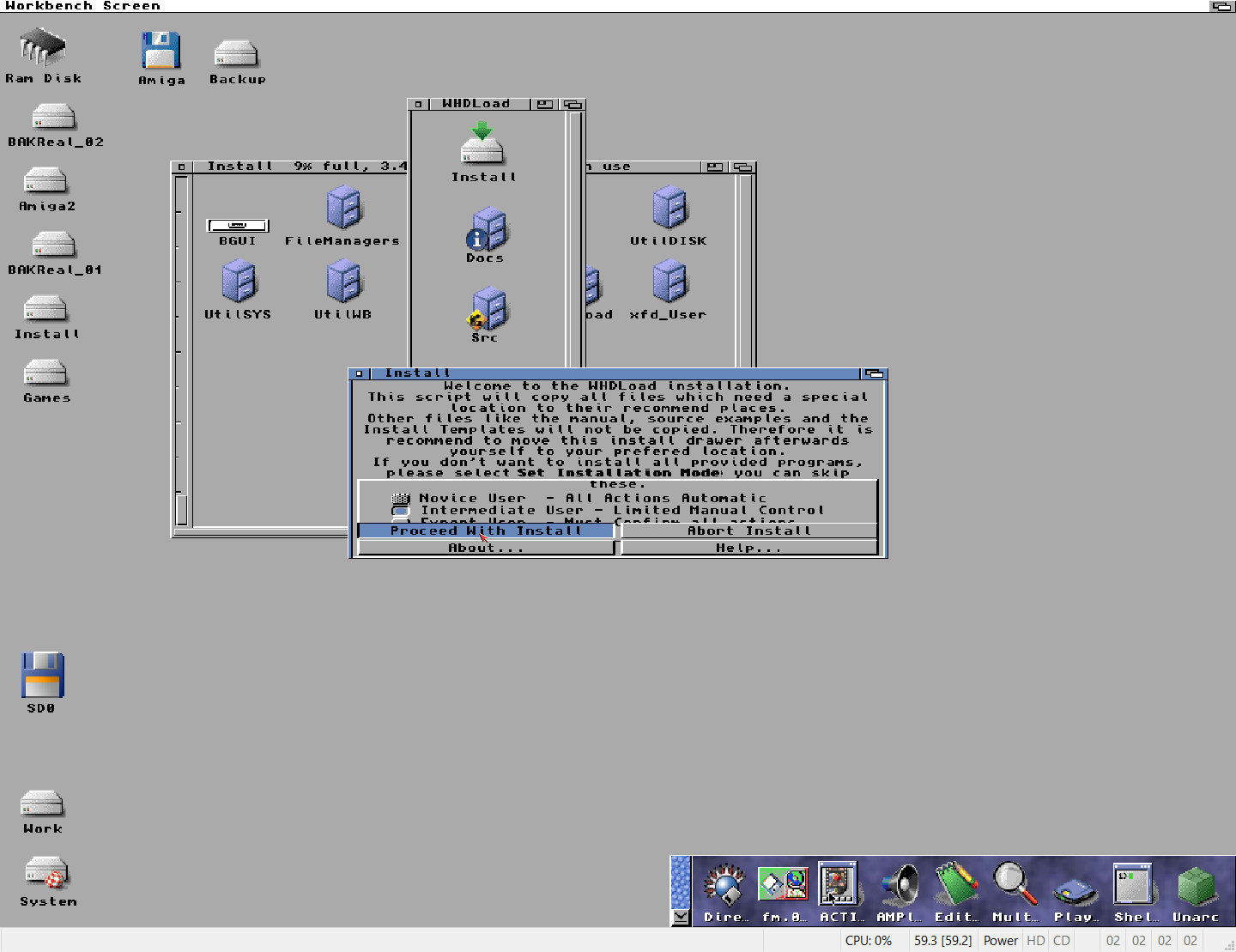Screen dimensions: 1236x952
Task: Select the UtilSYS drawer icon
Action: (x=239, y=282)
